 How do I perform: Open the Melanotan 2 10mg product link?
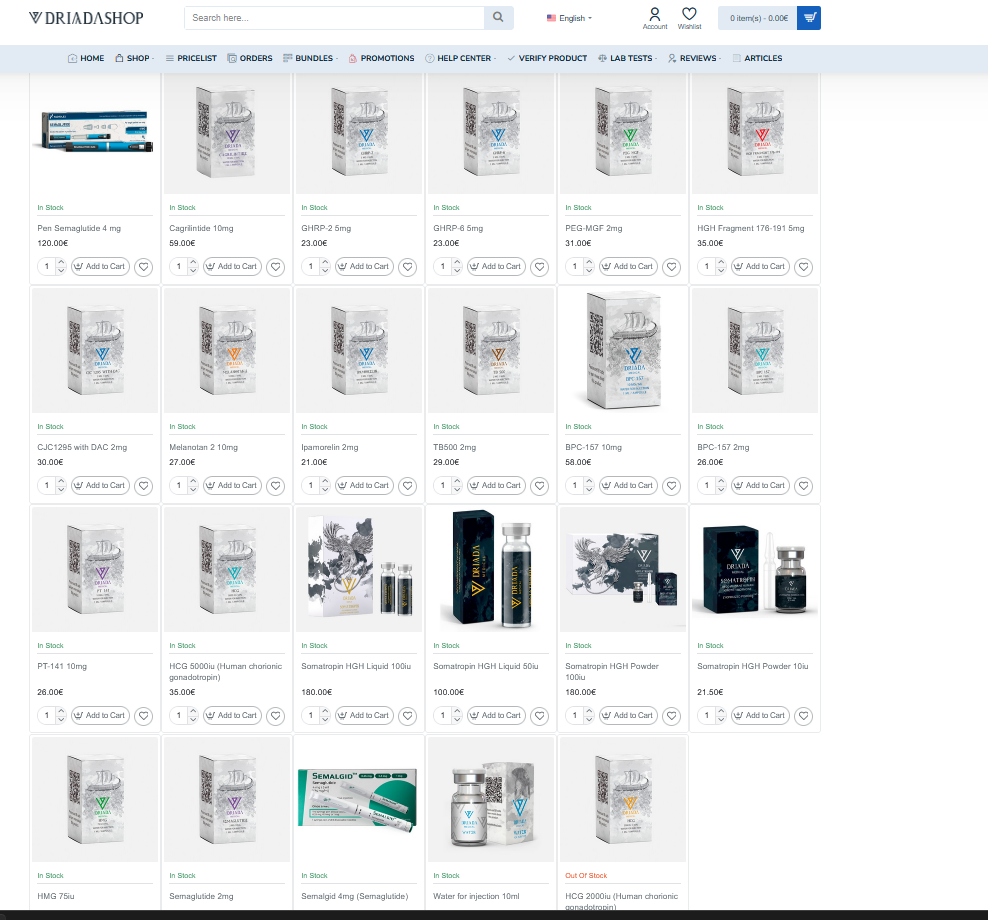202,447
